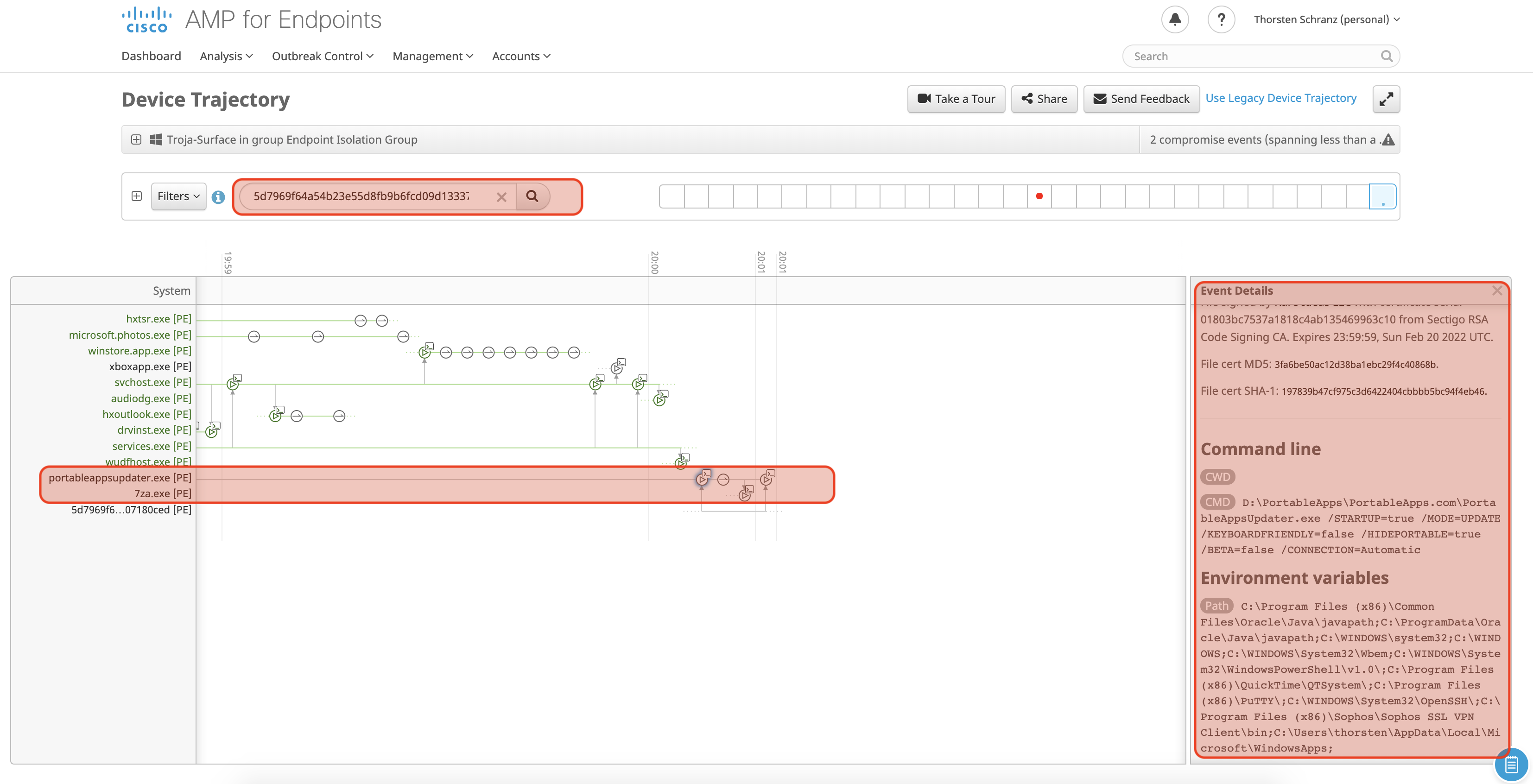Open Thorsten Schranz account dropdown
Image resolution: width=1533 pixels, height=784 pixels.
coord(1326,19)
